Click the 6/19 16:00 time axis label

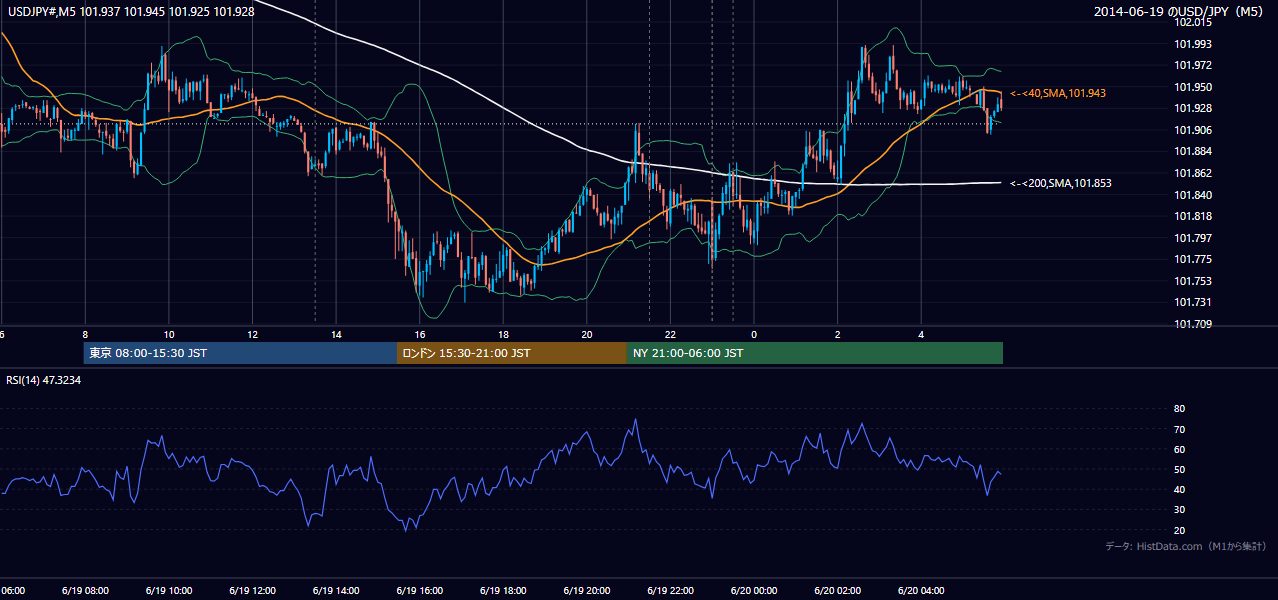(420, 590)
